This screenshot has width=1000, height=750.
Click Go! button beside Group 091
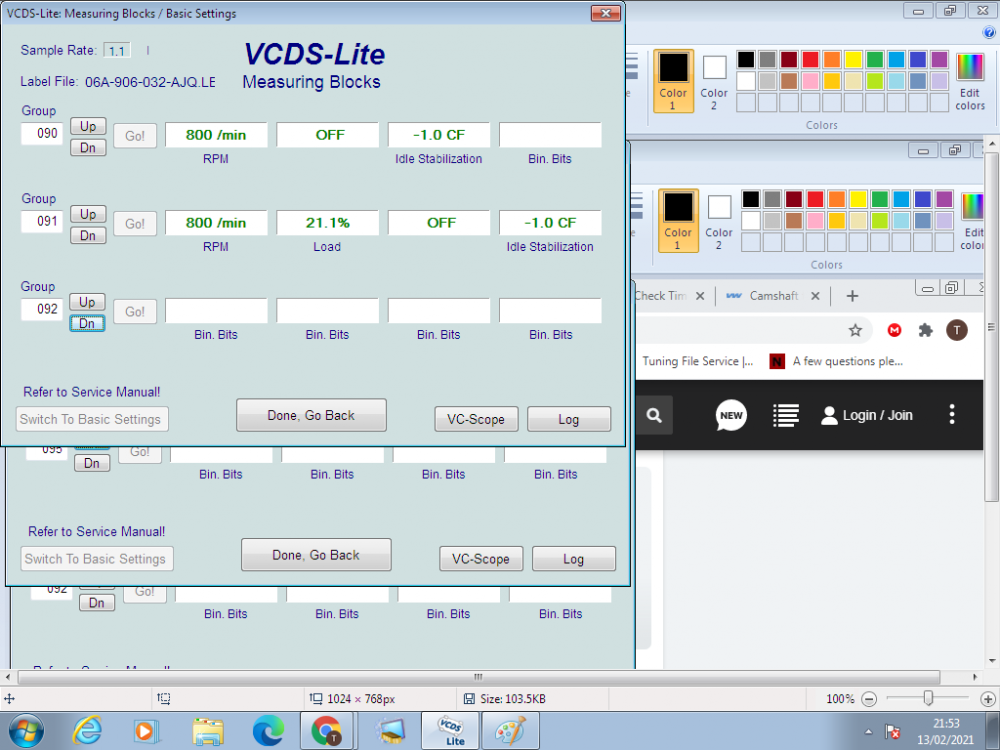pyautogui.click(x=135, y=224)
